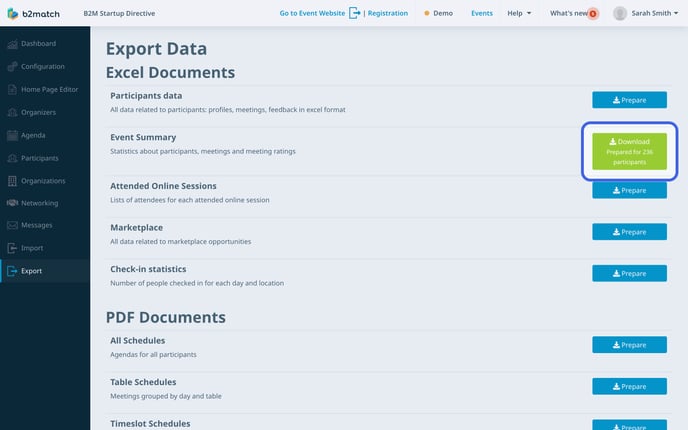Prepare the Table Schedules PDF
Image resolution: width=688 pixels, height=430 pixels.
pos(629,387)
